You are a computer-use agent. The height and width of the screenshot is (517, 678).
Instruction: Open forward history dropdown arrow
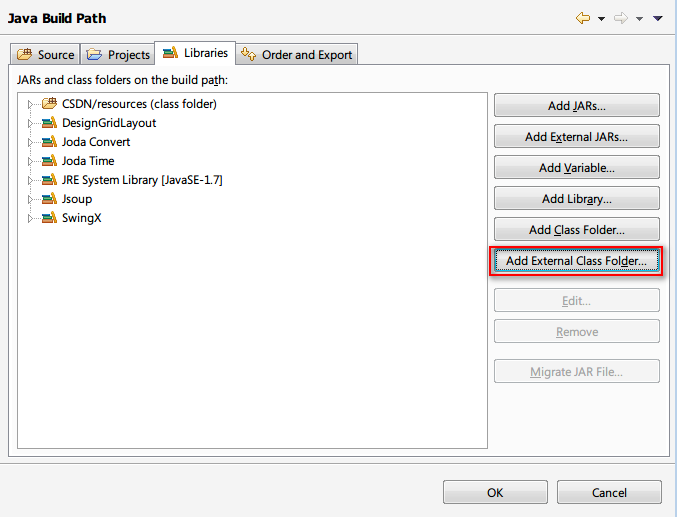[x=639, y=19]
